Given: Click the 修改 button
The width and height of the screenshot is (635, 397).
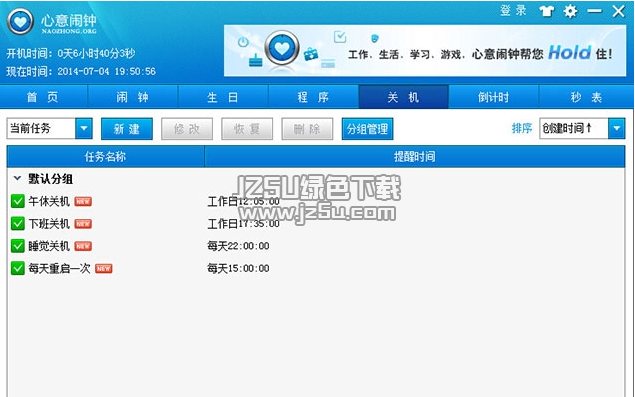Looking at the screenshot, I should click(187, 129).
